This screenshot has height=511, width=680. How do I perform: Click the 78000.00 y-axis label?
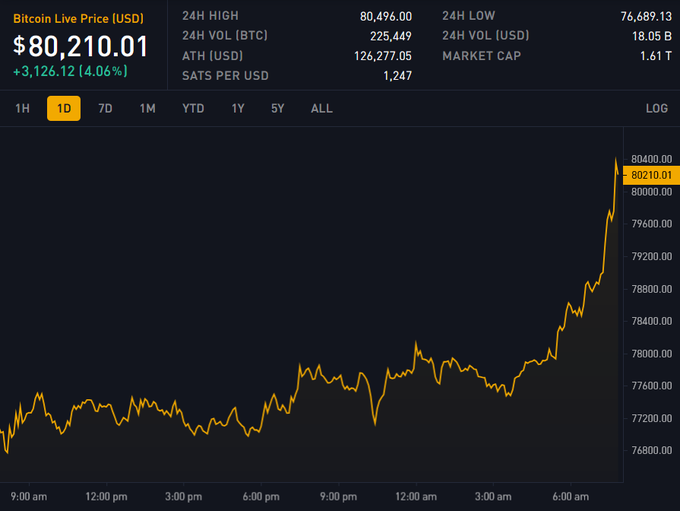coord(651,354)
